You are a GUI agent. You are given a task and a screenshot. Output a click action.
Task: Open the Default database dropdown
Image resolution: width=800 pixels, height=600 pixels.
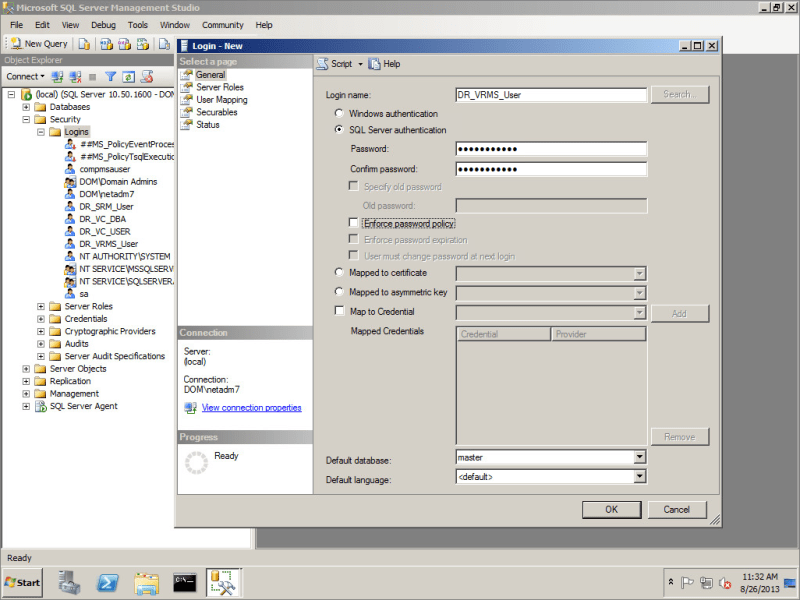point(639,457)
